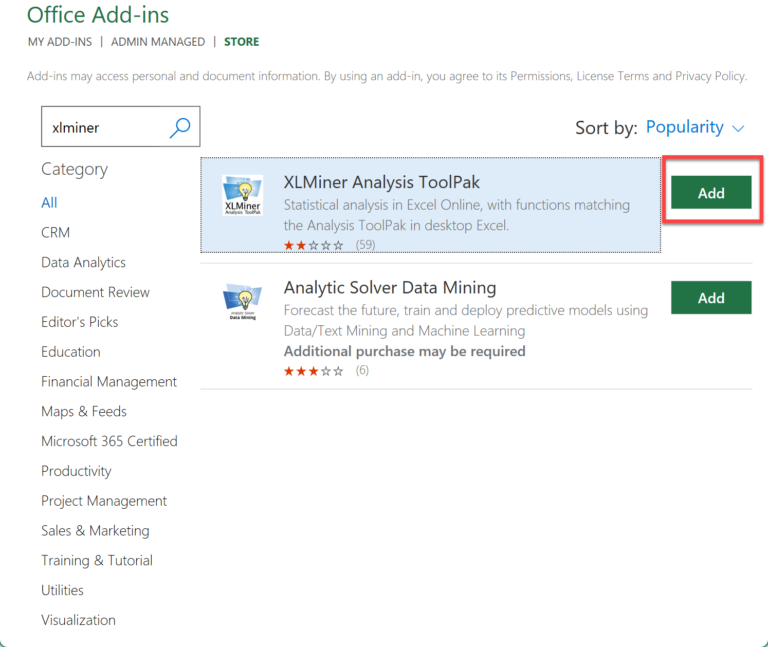Add the XLMiner Analysis ToolPak
768x647 pixels.
tap(711, 193)
